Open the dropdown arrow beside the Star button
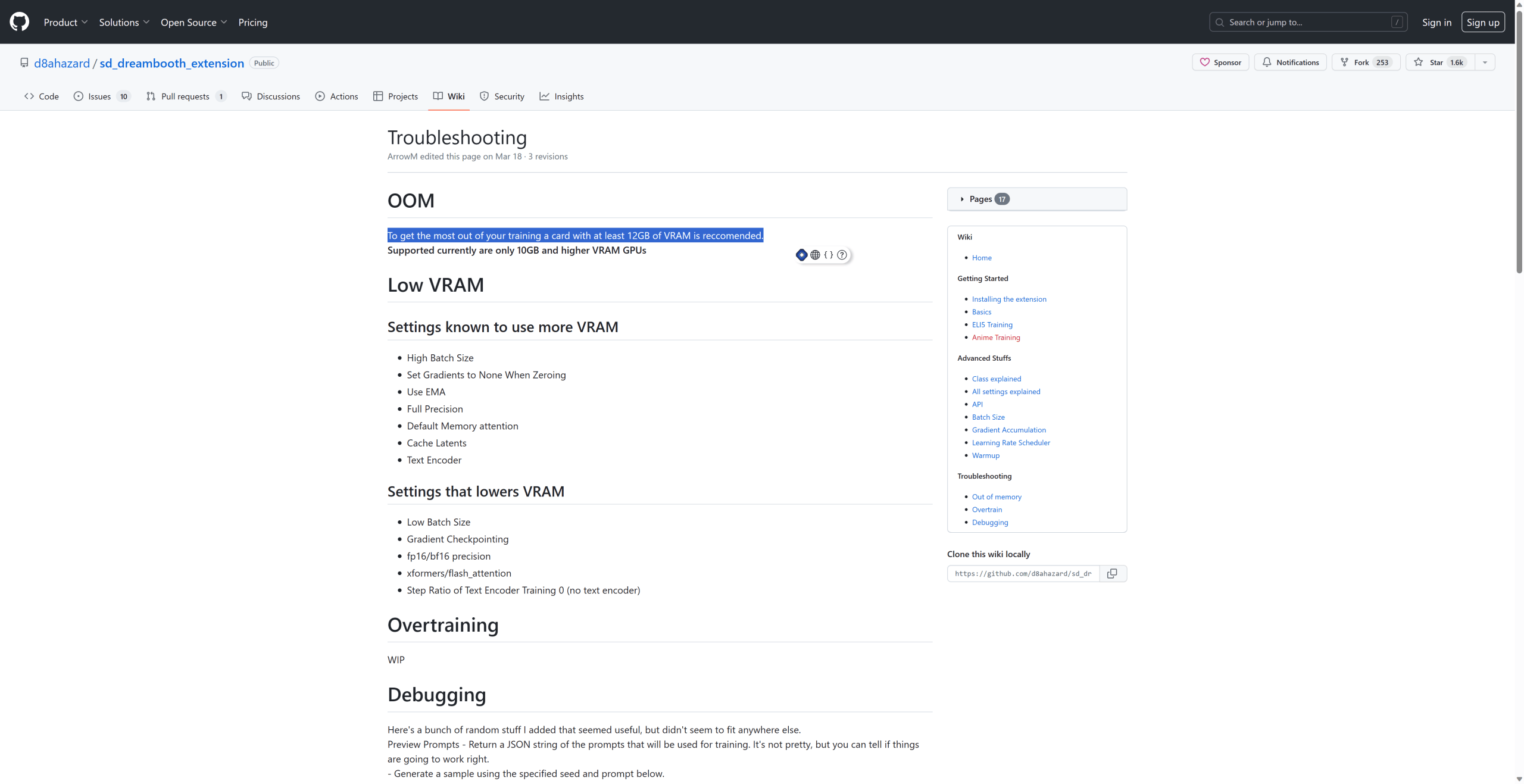The width and height of the screenshot is (1524, 784). coord(1485,63)
